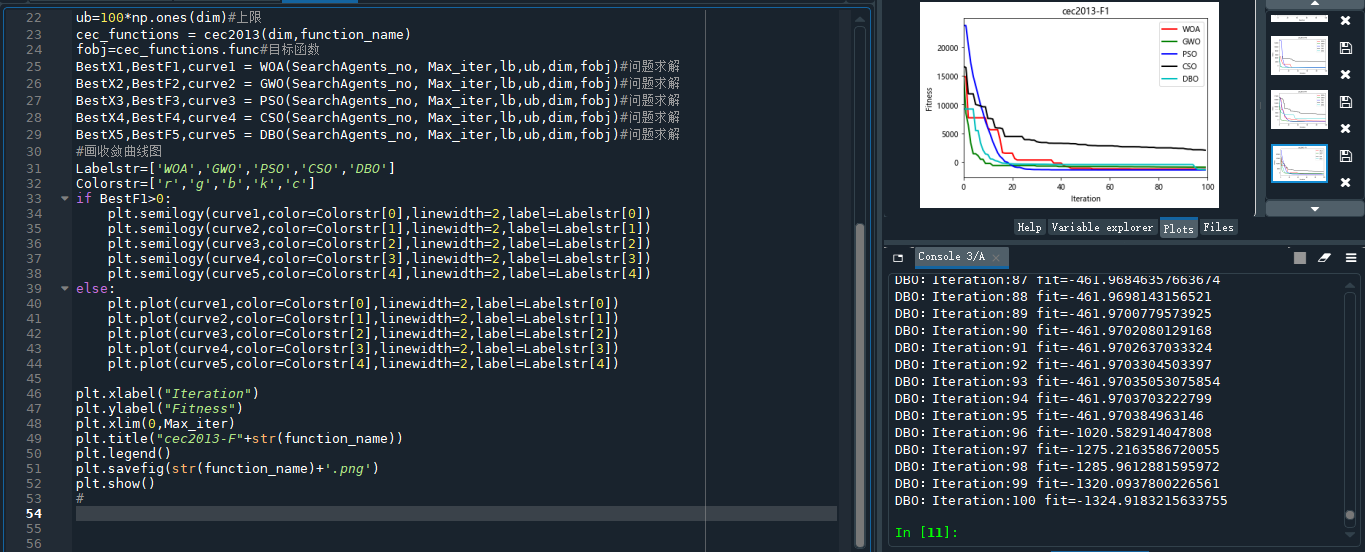The width and height of the screenshot is (1365, 552).
Task: Open the console options hamburger menu
Action: (1351, 257)
